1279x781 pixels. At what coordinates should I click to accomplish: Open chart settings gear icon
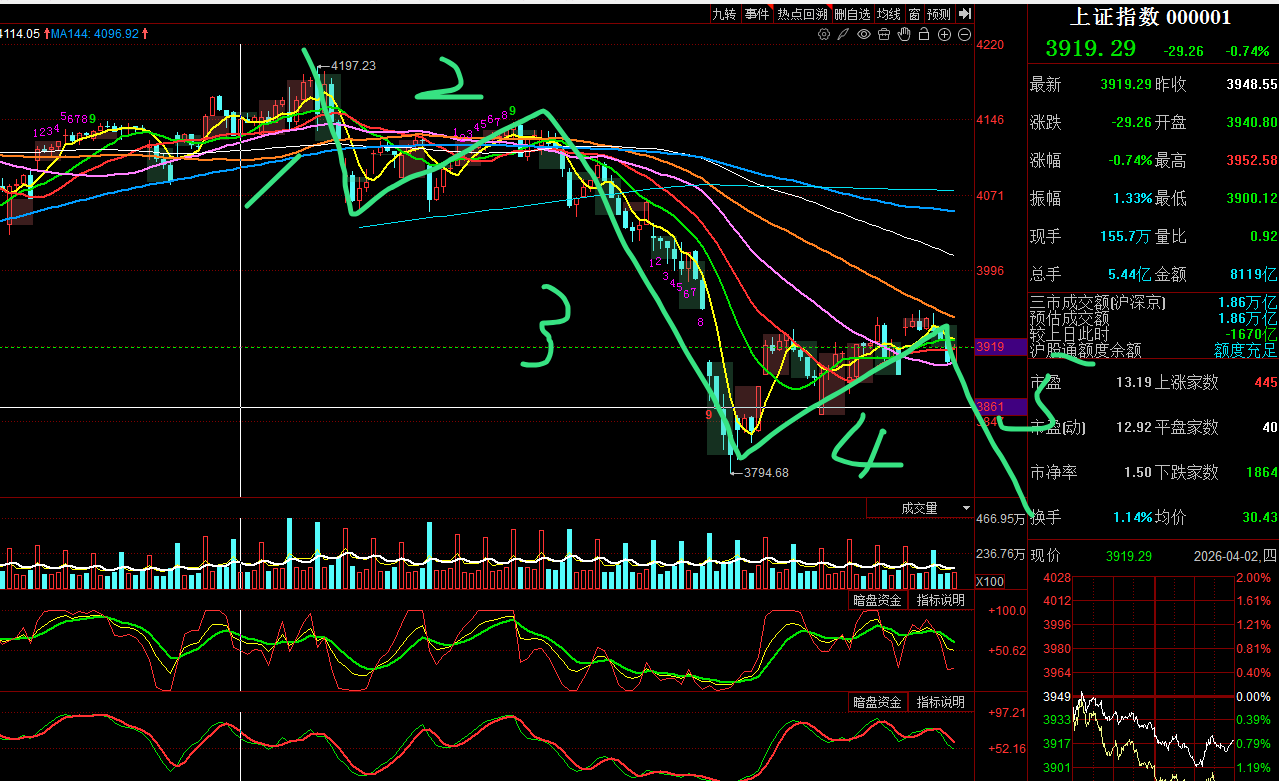click(824, 34)
